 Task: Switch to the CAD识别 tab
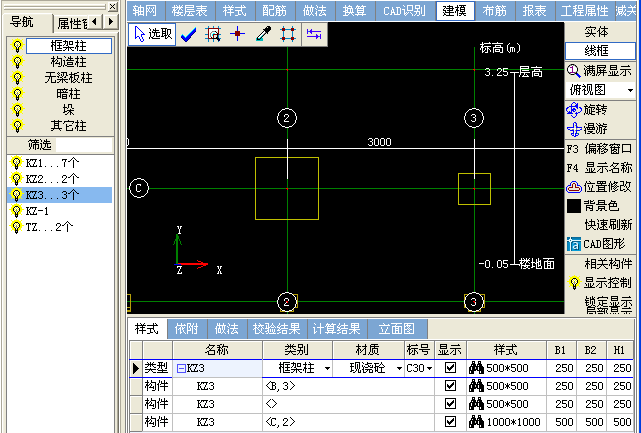tap(404, 11)
